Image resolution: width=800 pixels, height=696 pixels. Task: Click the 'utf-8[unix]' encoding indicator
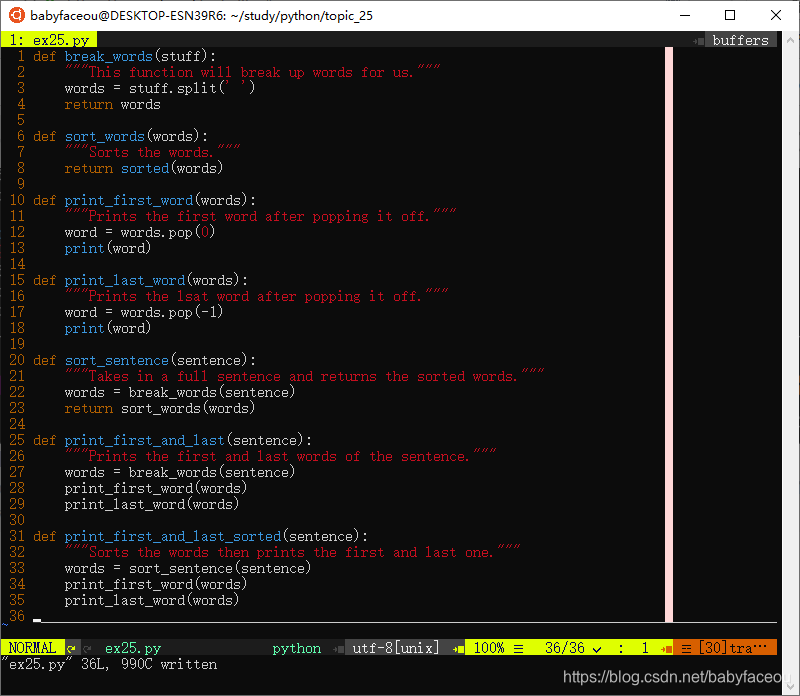tap(395, 648)
